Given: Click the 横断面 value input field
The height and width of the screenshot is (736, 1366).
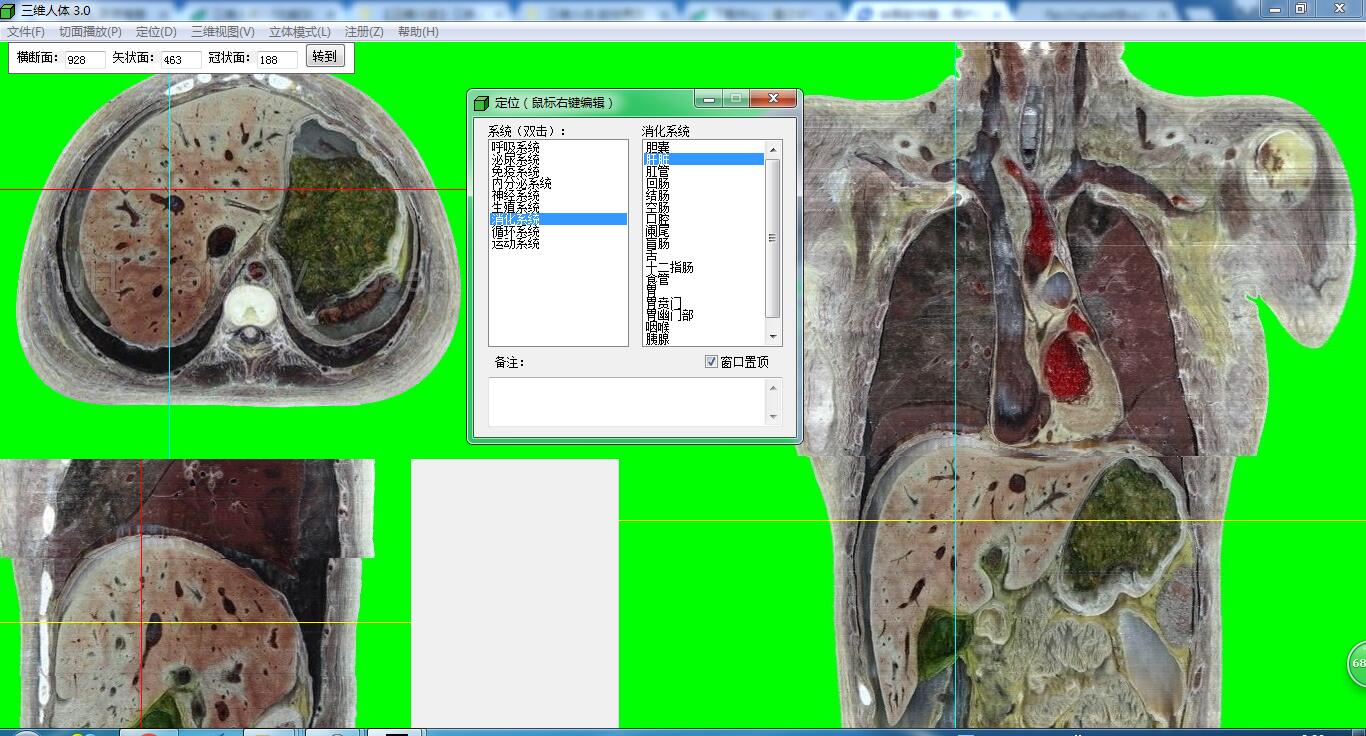Looking at the screenshot, I should [84, 60].
